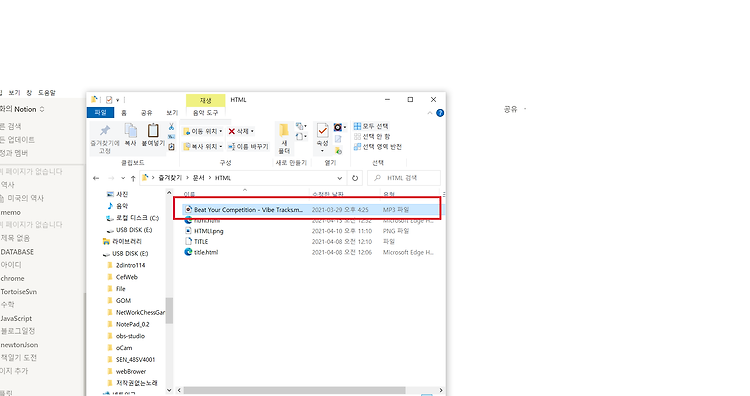
Task: Collapse the ribbon with the up chevron
Action: pos(430,113)
